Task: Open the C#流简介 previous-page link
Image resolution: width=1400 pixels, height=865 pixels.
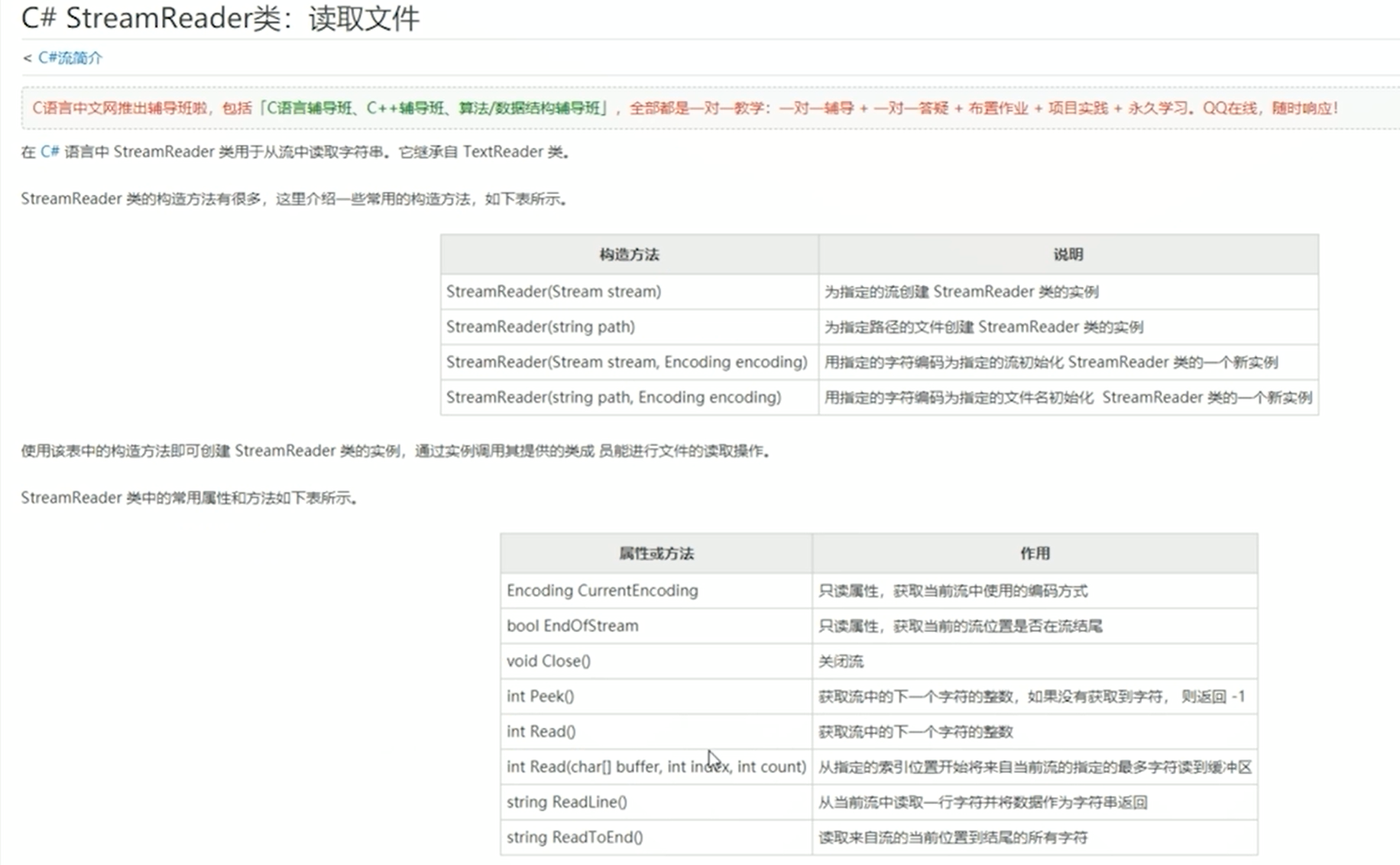Action: coord(70,58)
